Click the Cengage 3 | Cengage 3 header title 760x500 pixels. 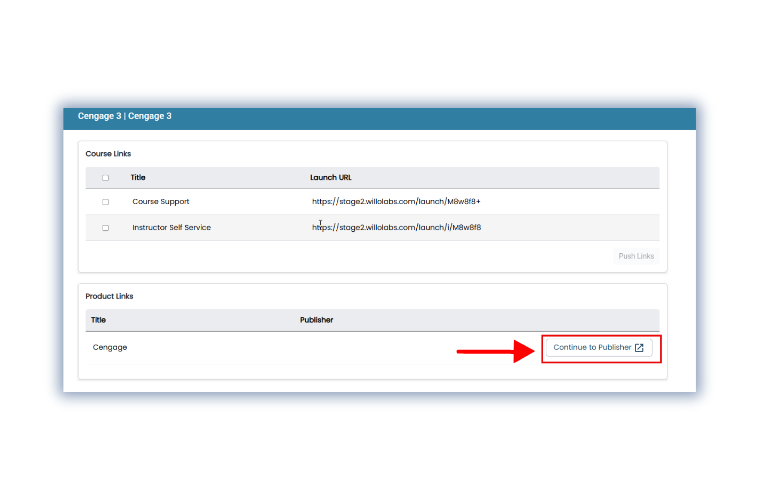pos(125,116)
